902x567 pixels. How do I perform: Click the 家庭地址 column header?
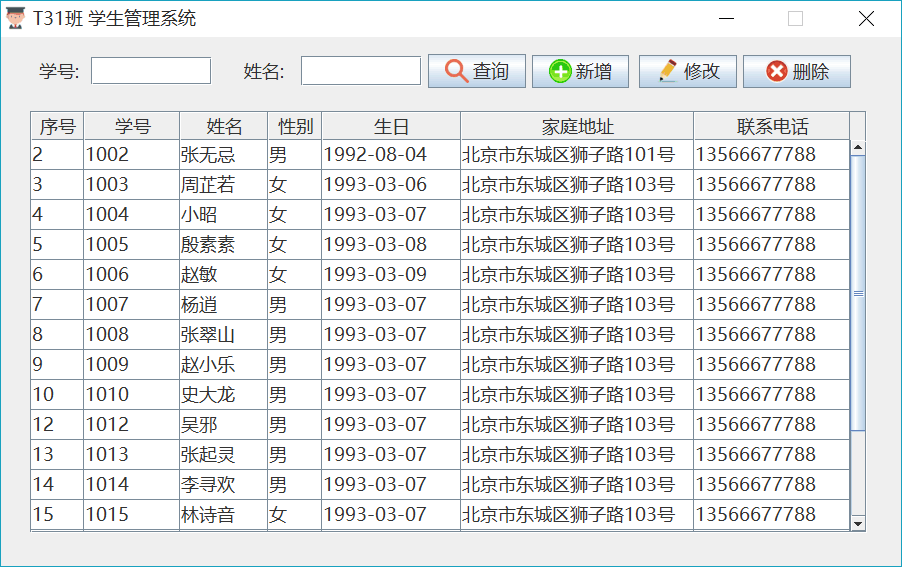(577, 126)
